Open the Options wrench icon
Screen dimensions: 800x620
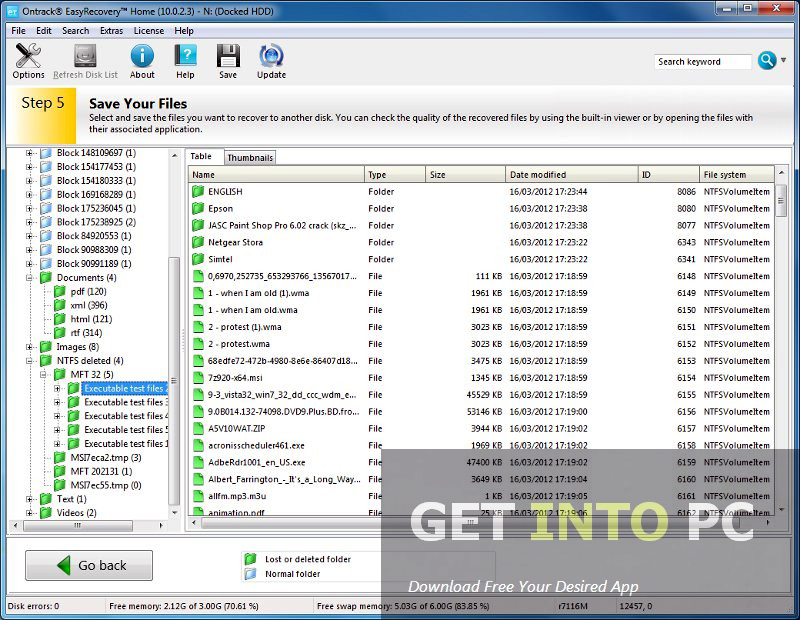point(28,56)
